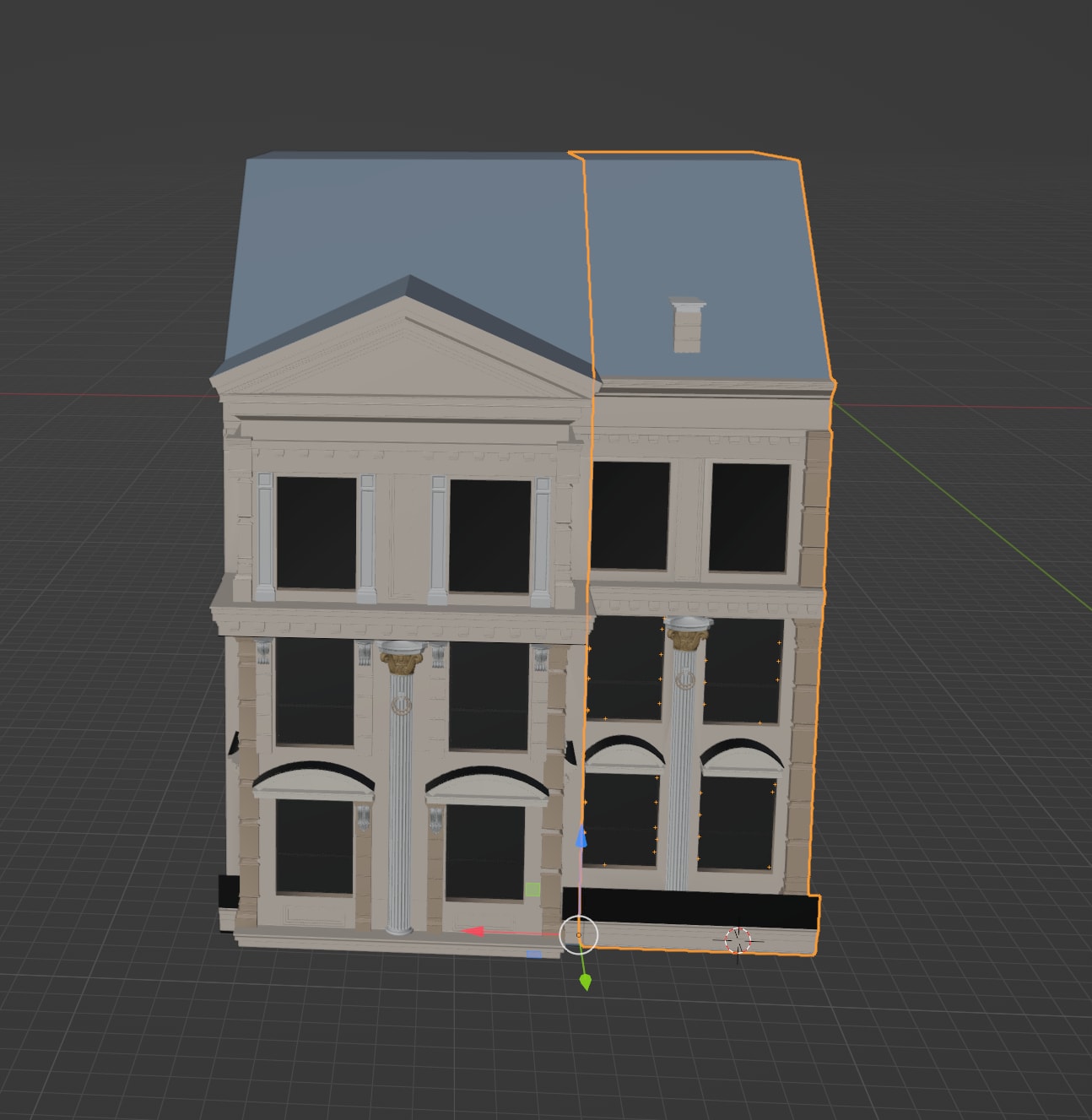Click the blue square plane handle of gizmo

pyautogui.click(x=533, y=955)
